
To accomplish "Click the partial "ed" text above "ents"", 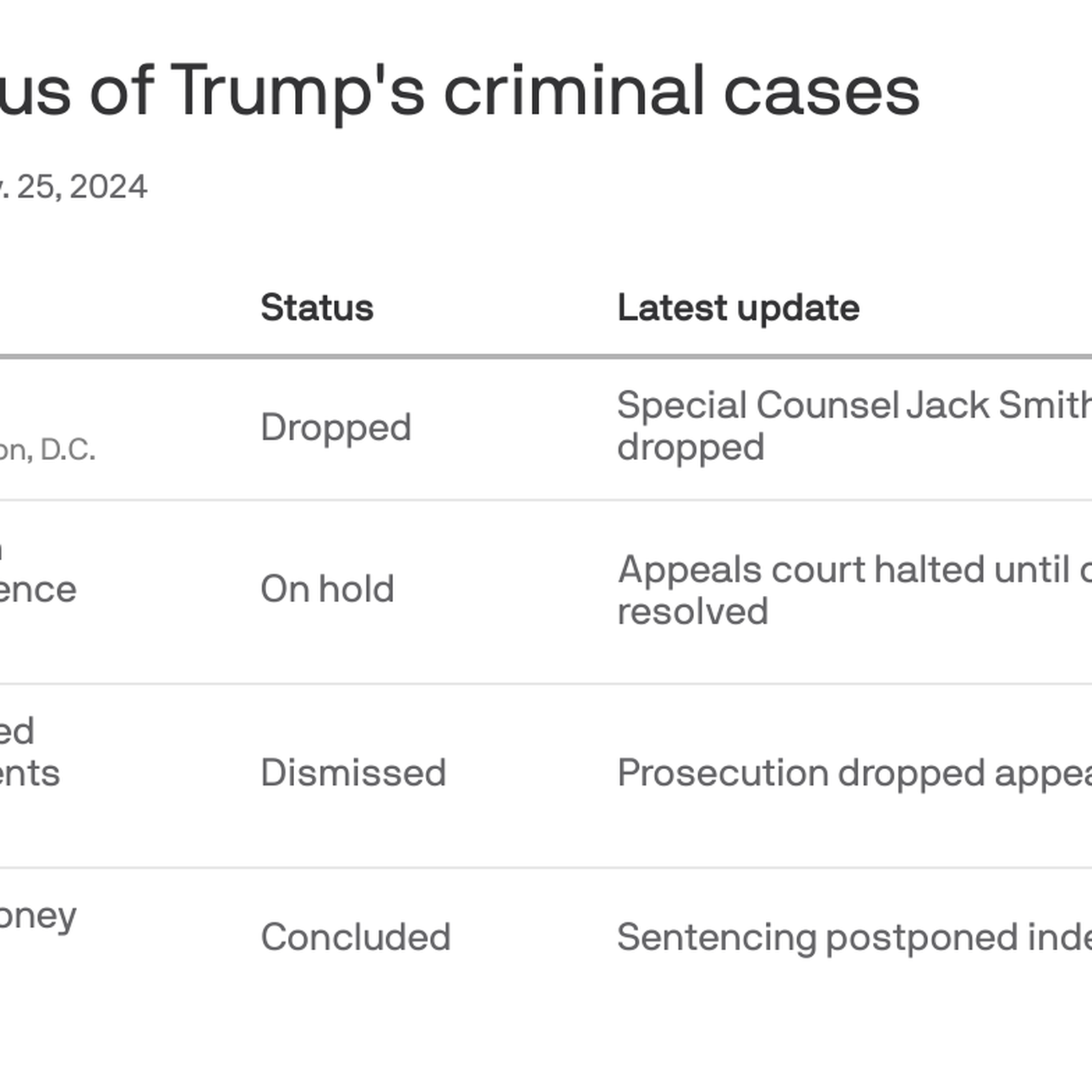I will pos(17,732).
